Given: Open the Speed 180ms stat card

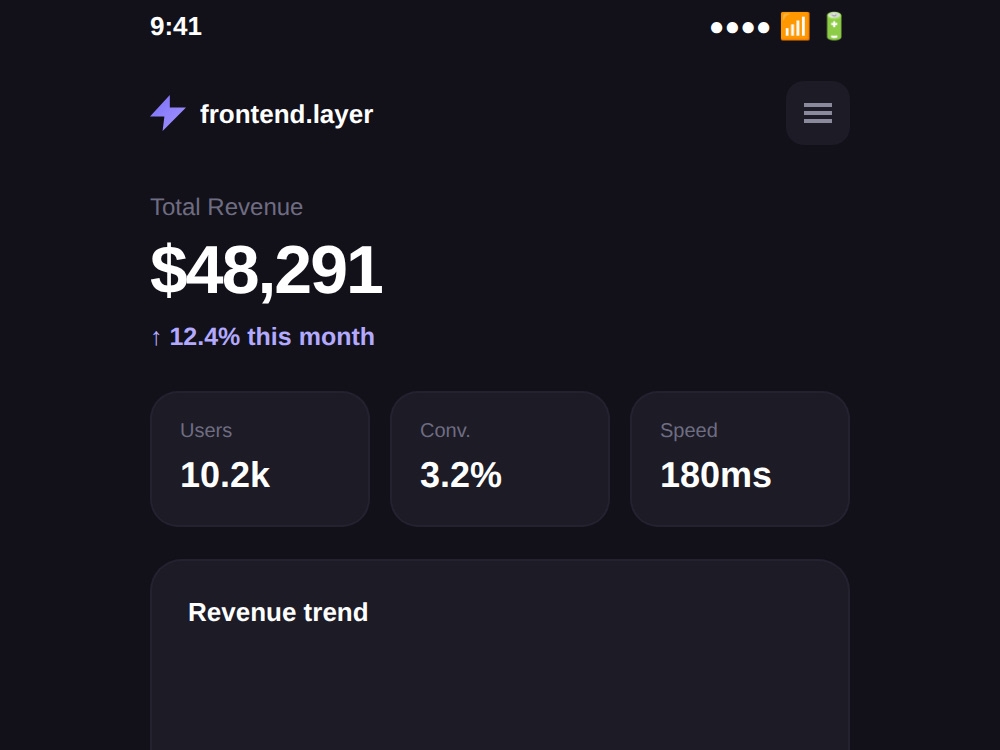Looking at the screenshot, I should [x=740, y=459].
